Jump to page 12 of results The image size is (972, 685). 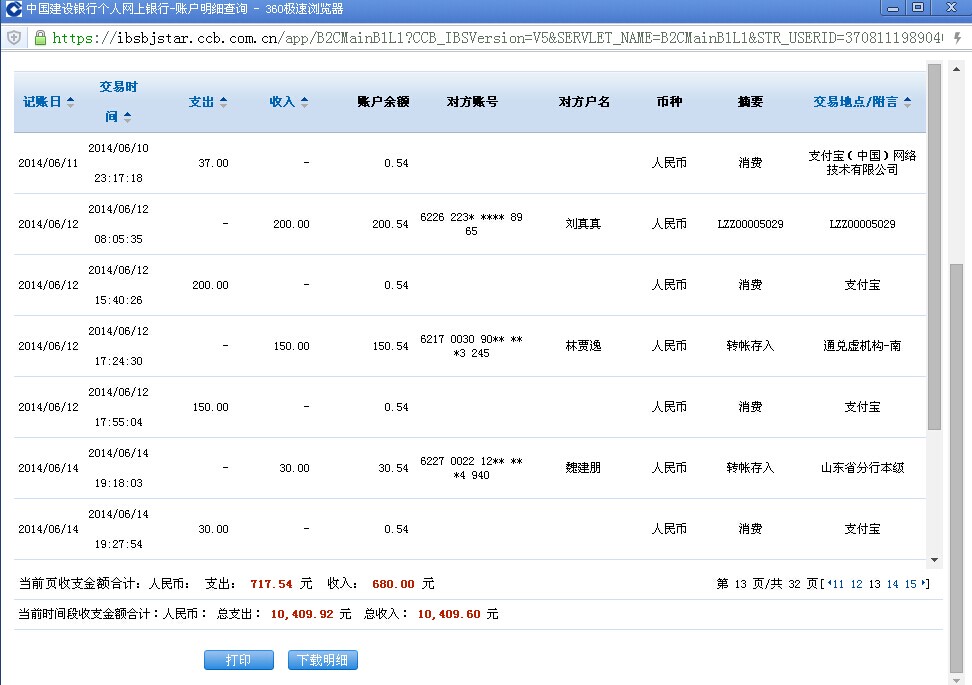point(856,584)
